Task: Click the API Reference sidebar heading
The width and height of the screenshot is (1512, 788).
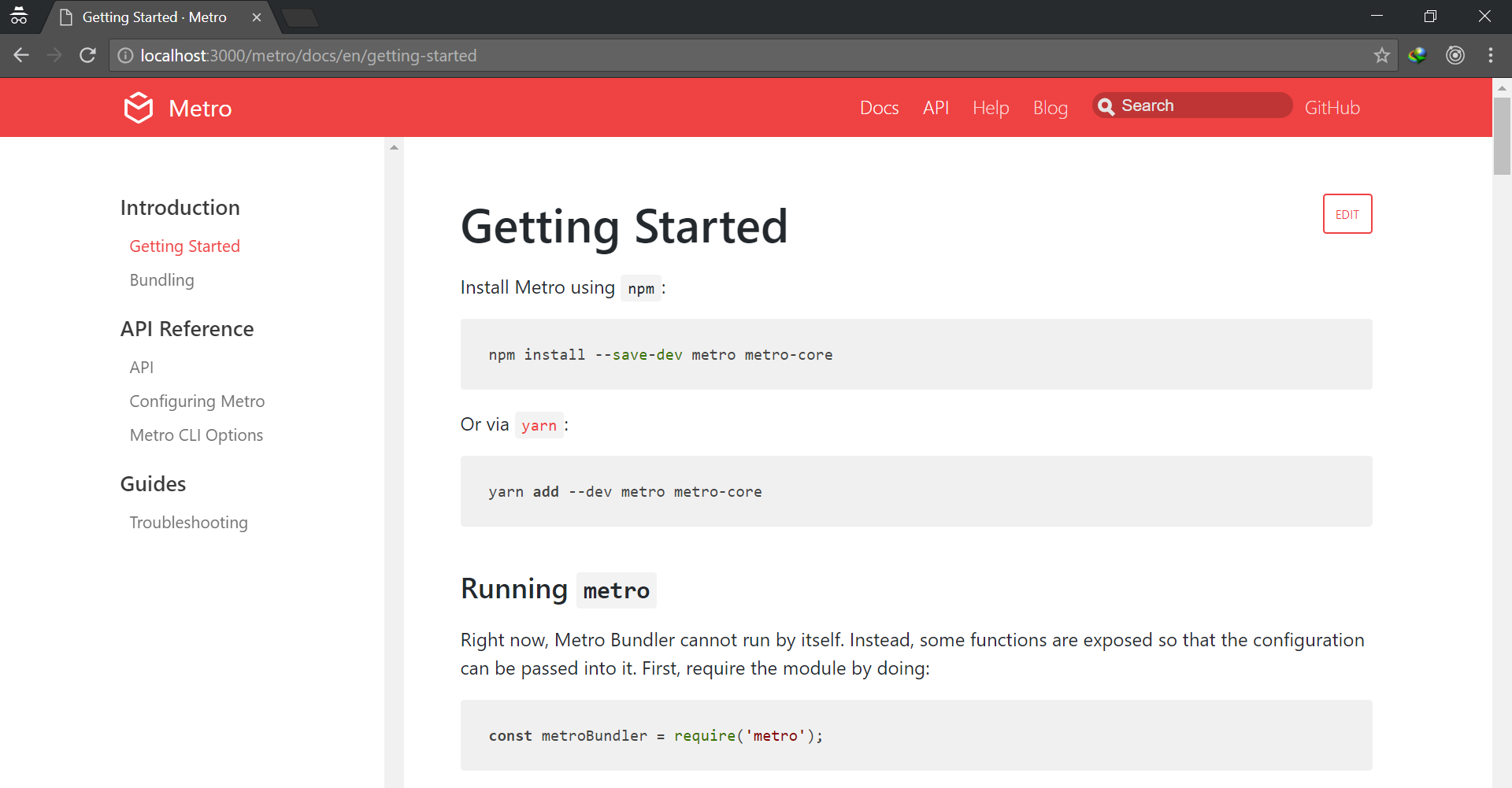Action: (x=187, y=329)
